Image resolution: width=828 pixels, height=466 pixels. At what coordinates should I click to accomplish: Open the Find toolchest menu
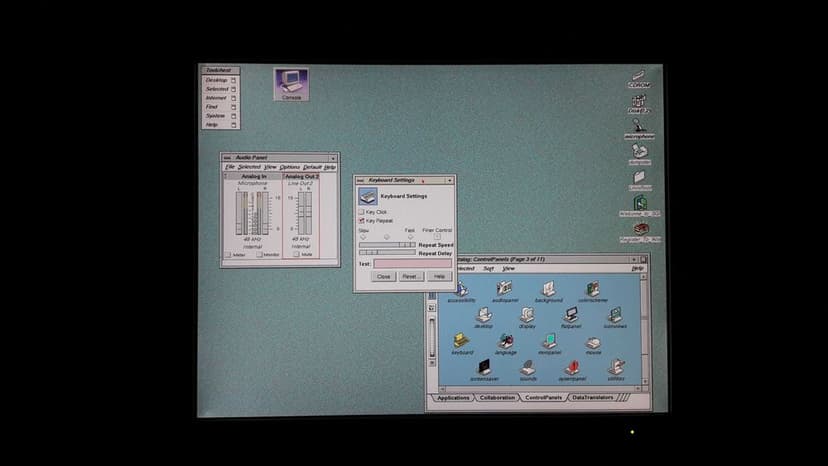pyautogui.click(x=220, y=107)
